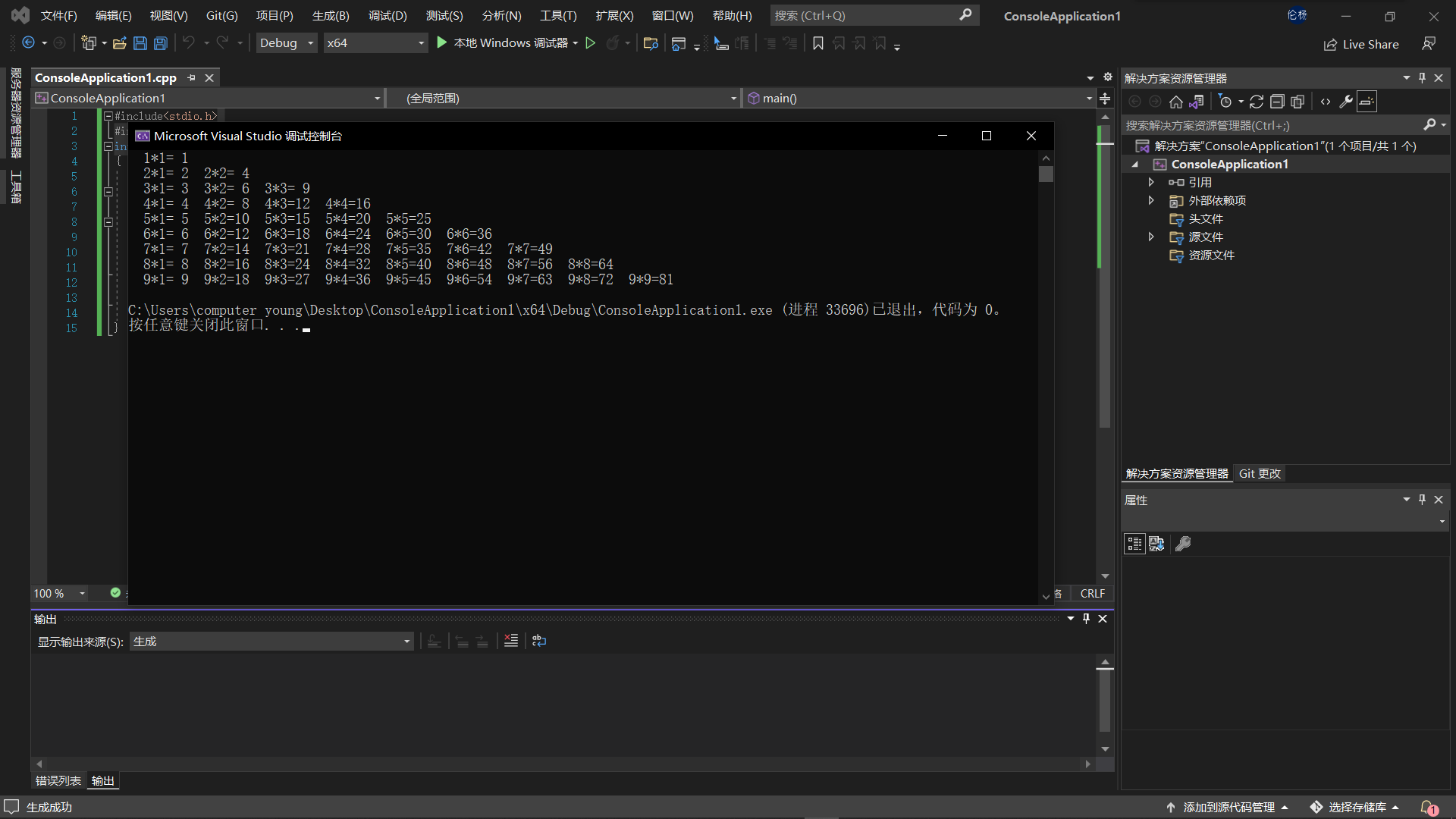Click the Save All toolbar icon

(x=160, y=43)
